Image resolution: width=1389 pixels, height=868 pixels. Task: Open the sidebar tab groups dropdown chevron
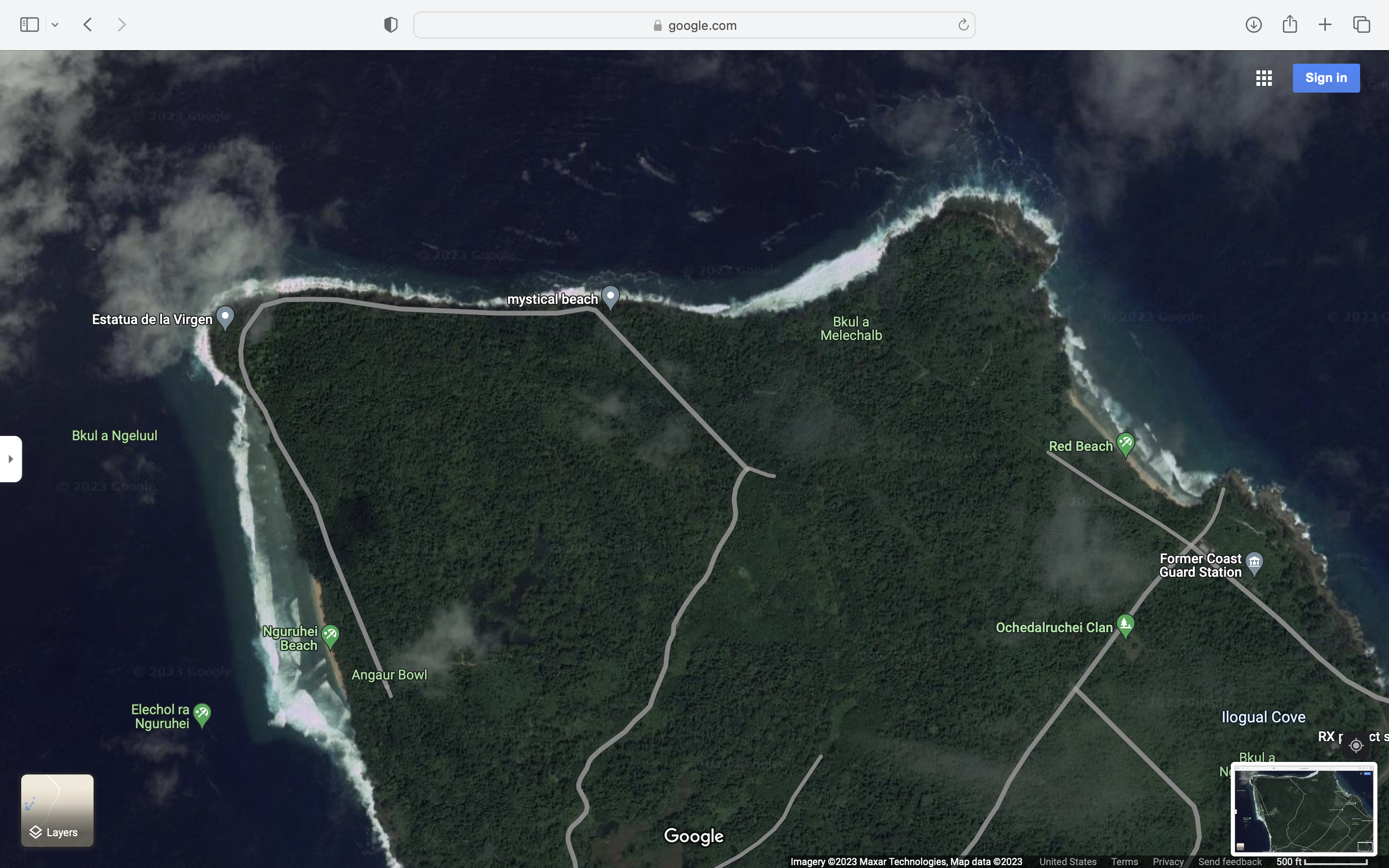tap(55, 25)
